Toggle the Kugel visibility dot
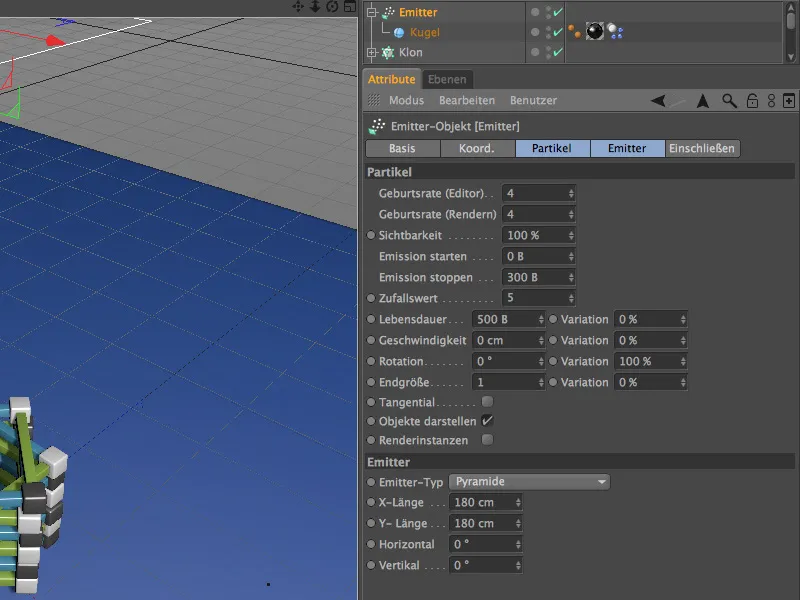The width and height of the screenshot is (800, 600). click(535, 32)
